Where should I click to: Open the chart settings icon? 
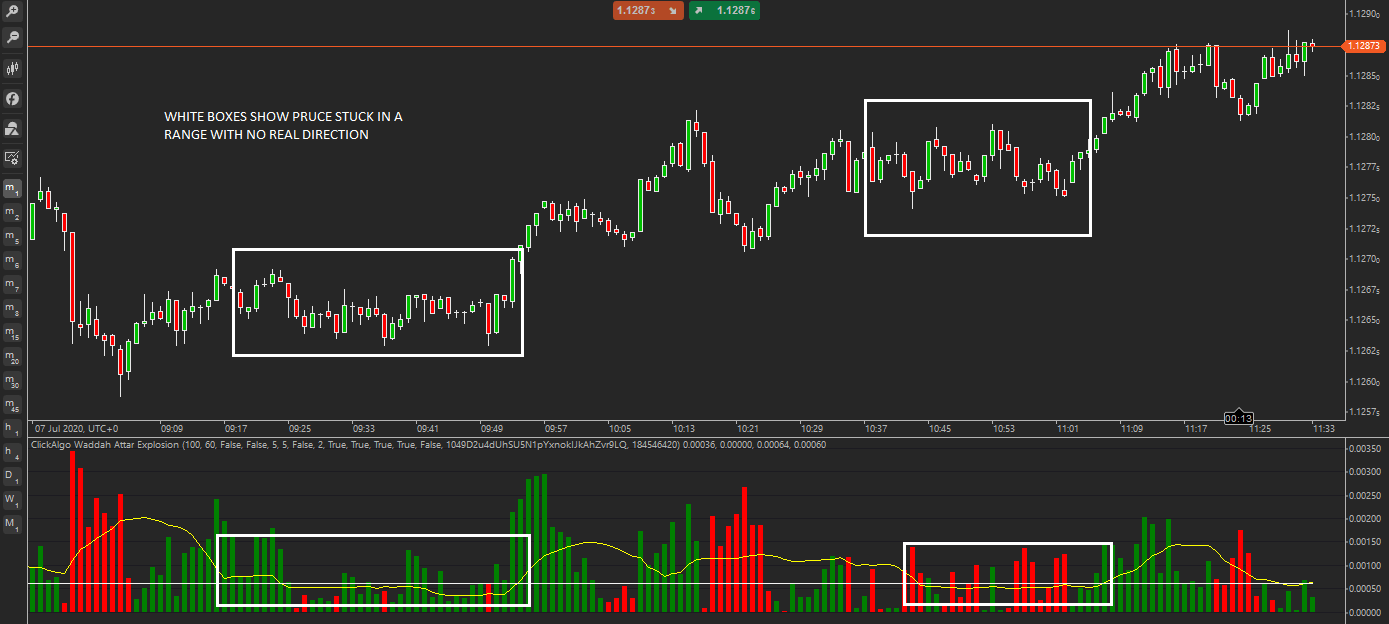(x=12, y=158)
